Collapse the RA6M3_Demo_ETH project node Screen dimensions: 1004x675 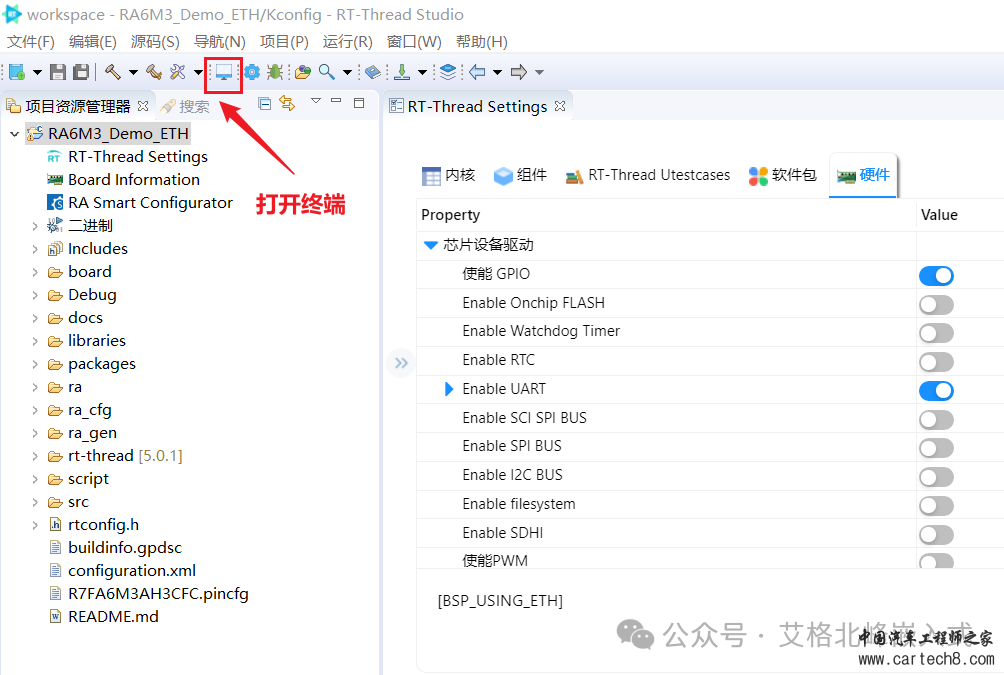(15, 134)
